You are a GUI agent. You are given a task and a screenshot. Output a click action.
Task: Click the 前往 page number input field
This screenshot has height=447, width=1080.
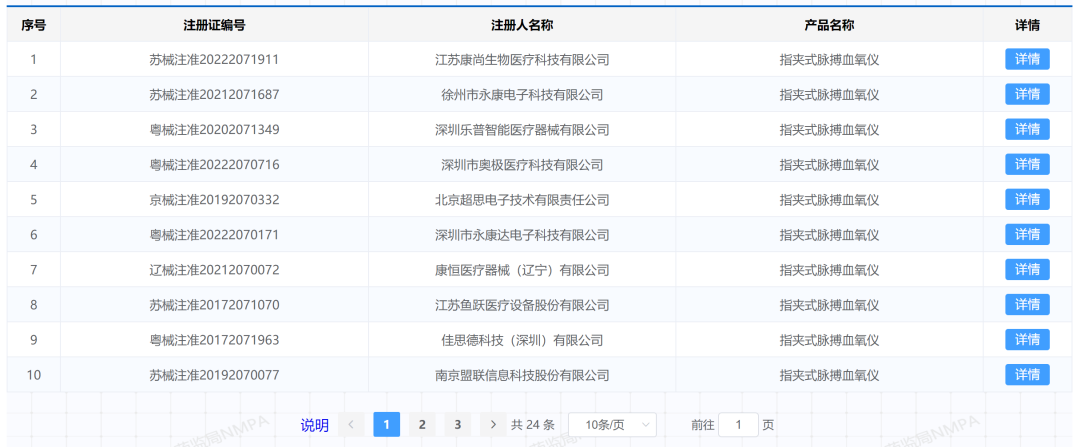(x=738, y=425)
